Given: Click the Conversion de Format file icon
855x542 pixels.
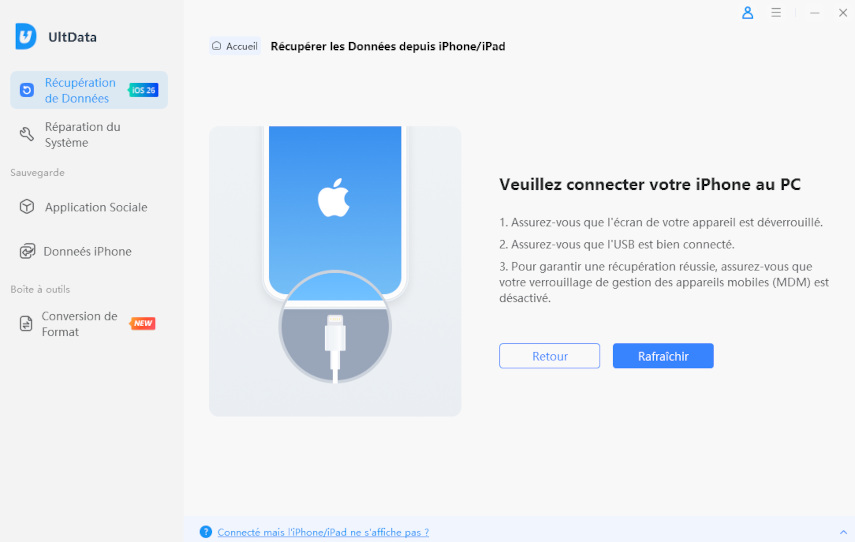Looking at the screenshot, I should point(27,324).
